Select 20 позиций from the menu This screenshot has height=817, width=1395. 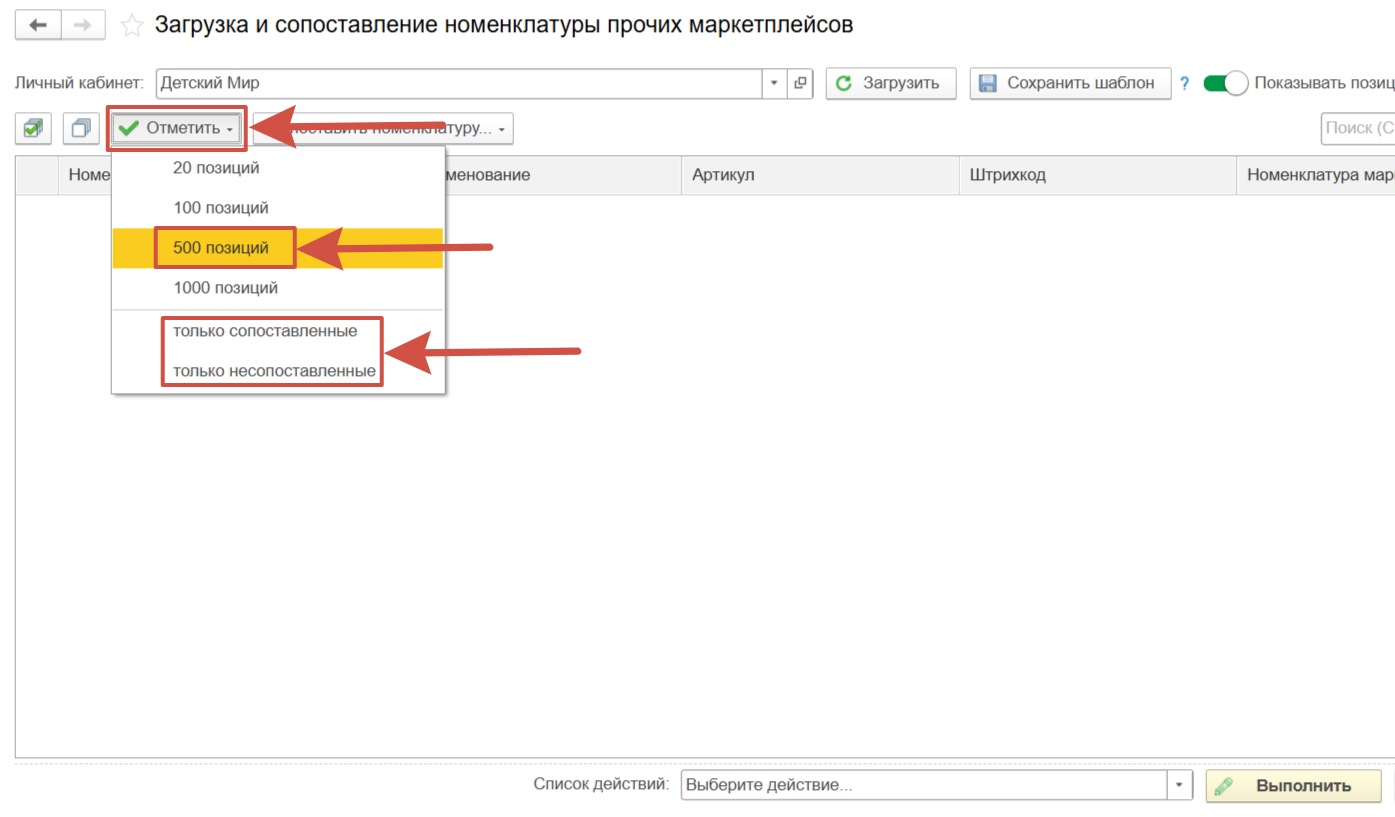pyautogui.click(x=216, y=168)
